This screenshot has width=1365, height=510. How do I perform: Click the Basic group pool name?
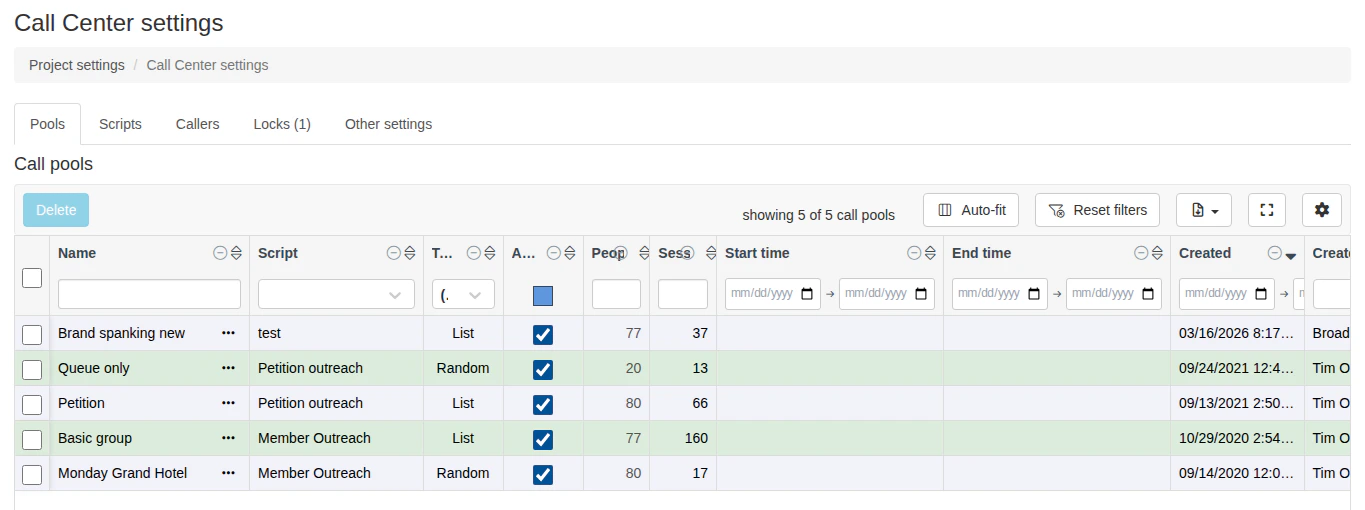pyautogui.click(x=95, y=438)
